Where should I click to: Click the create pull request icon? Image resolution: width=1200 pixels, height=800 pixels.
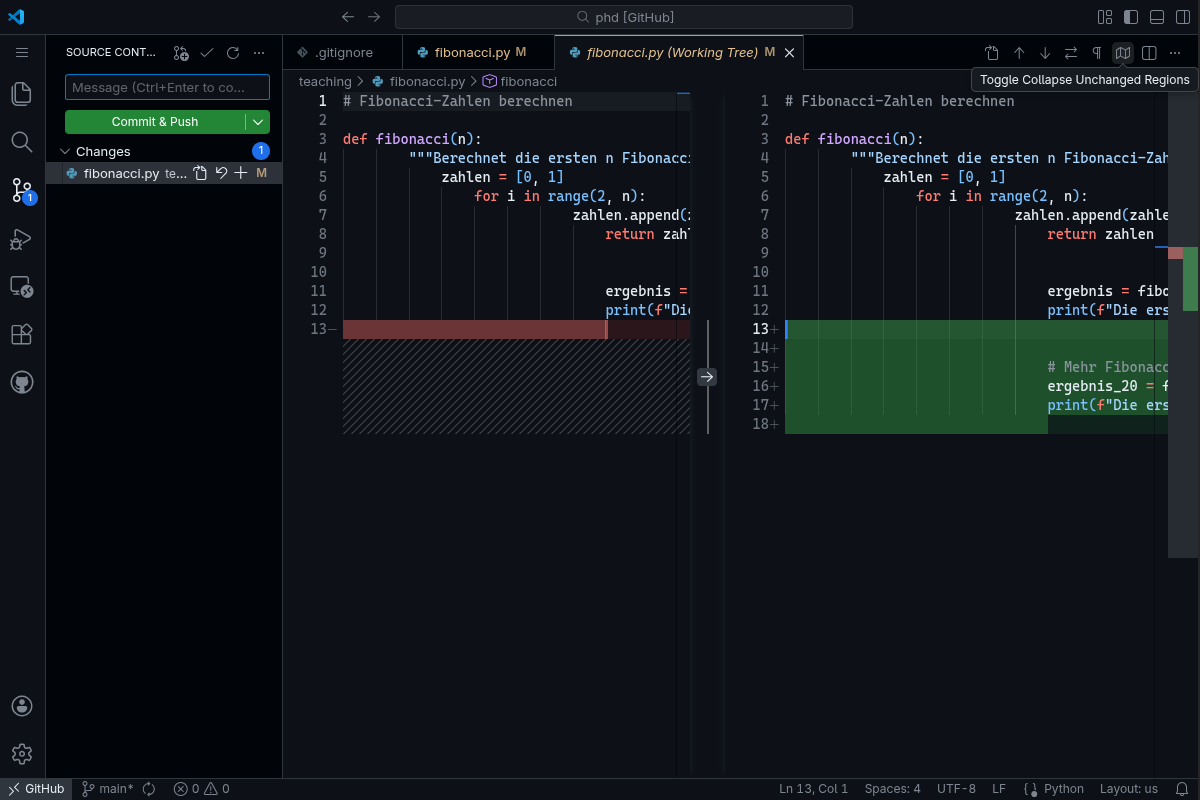(181, 53)
